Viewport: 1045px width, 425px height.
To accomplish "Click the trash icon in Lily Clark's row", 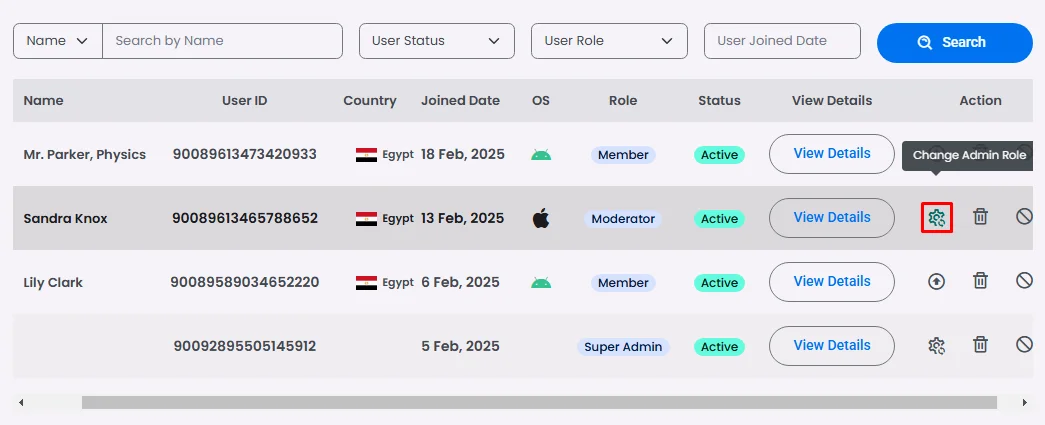I will [981, 281].
